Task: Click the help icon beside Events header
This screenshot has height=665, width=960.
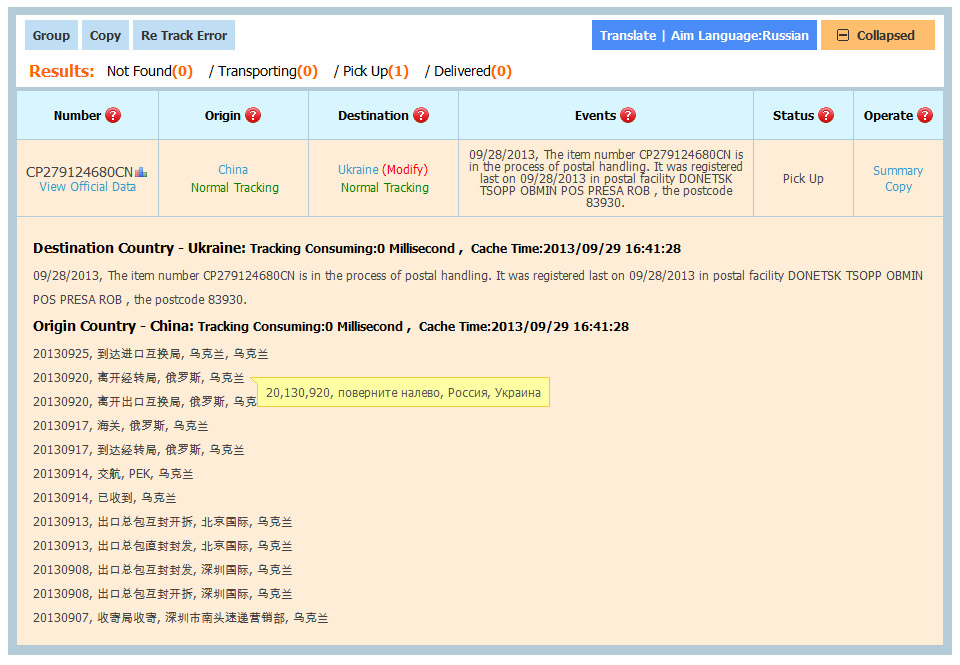Action: coord(628,115)
